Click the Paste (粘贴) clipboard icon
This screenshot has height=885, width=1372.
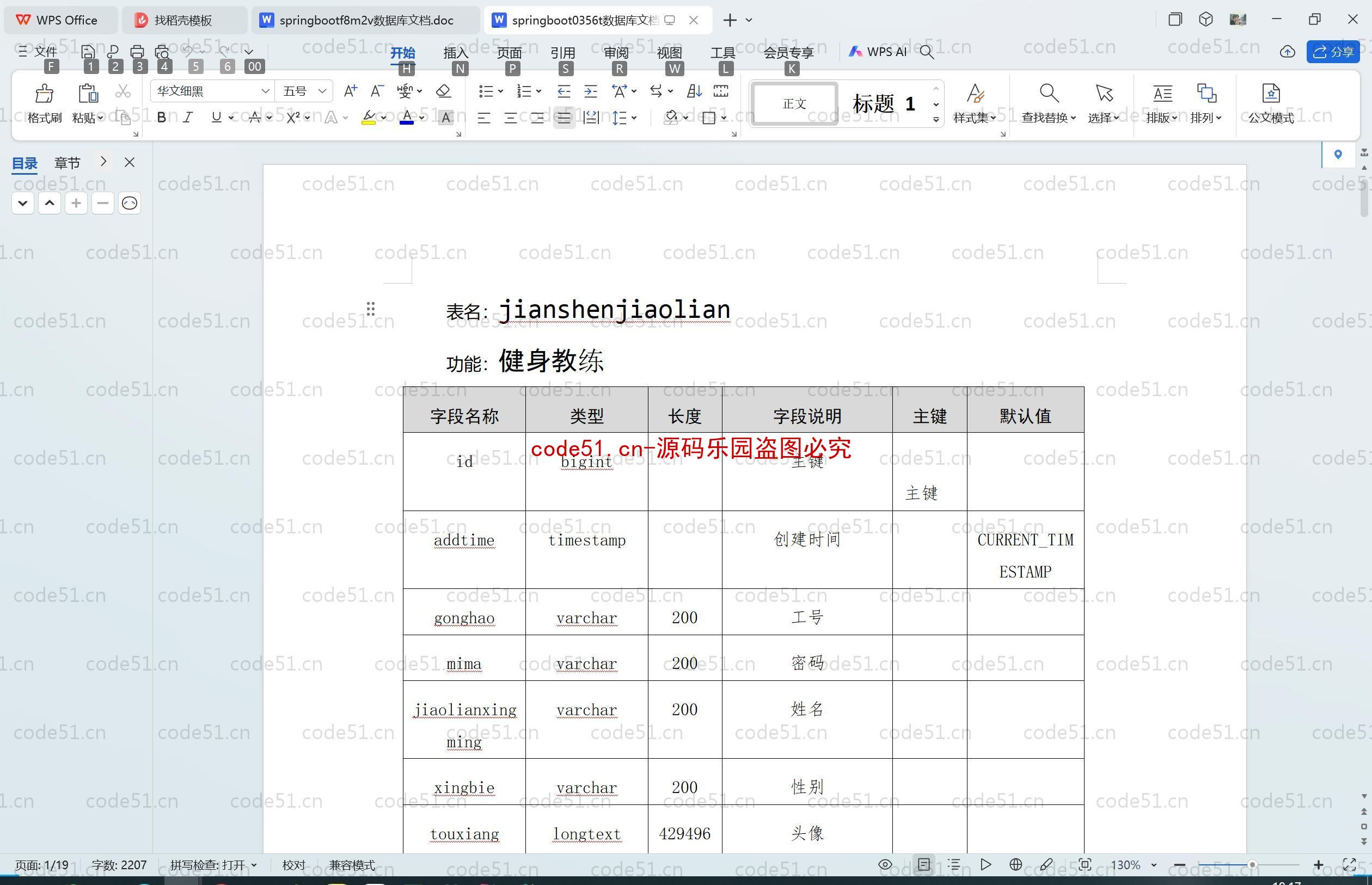(88, 93)
